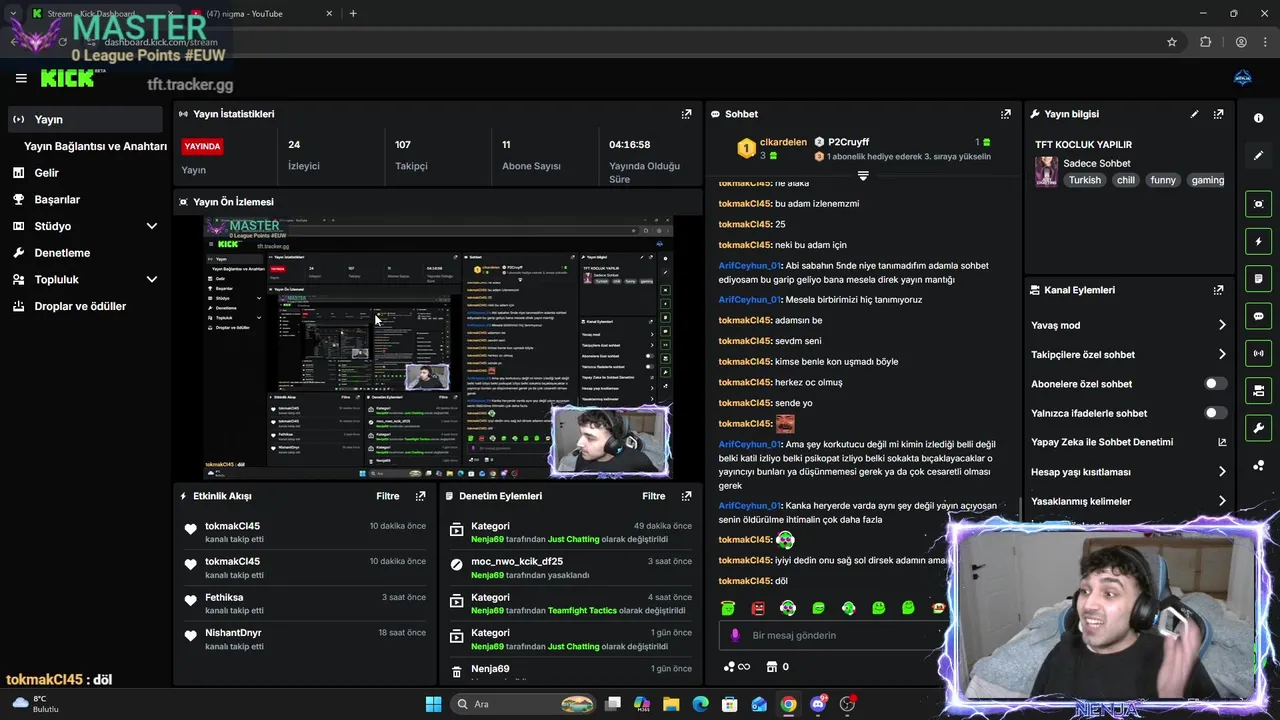Bookmark this page with star icon

pos(1172,42)
